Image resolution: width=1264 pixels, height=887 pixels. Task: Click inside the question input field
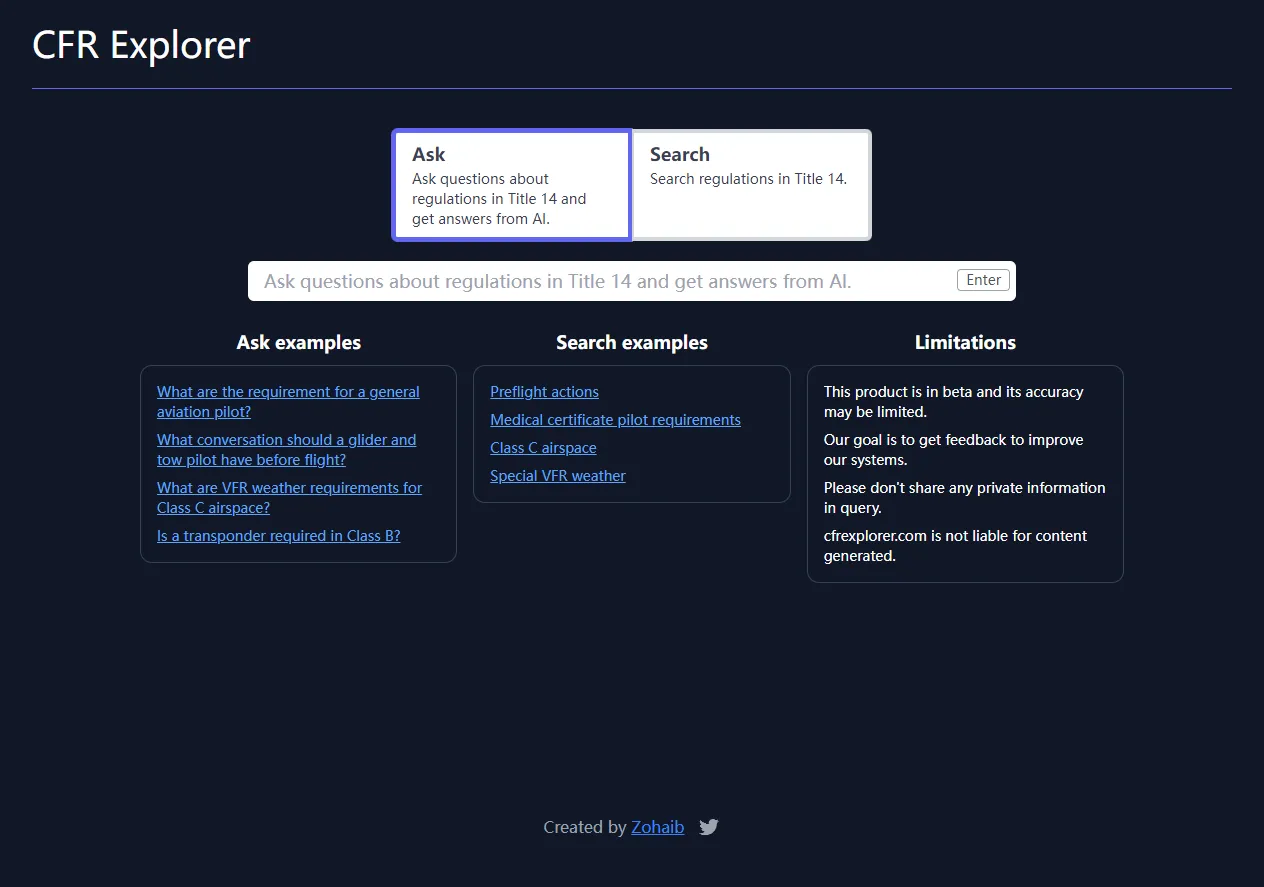(x=600, y=280)
